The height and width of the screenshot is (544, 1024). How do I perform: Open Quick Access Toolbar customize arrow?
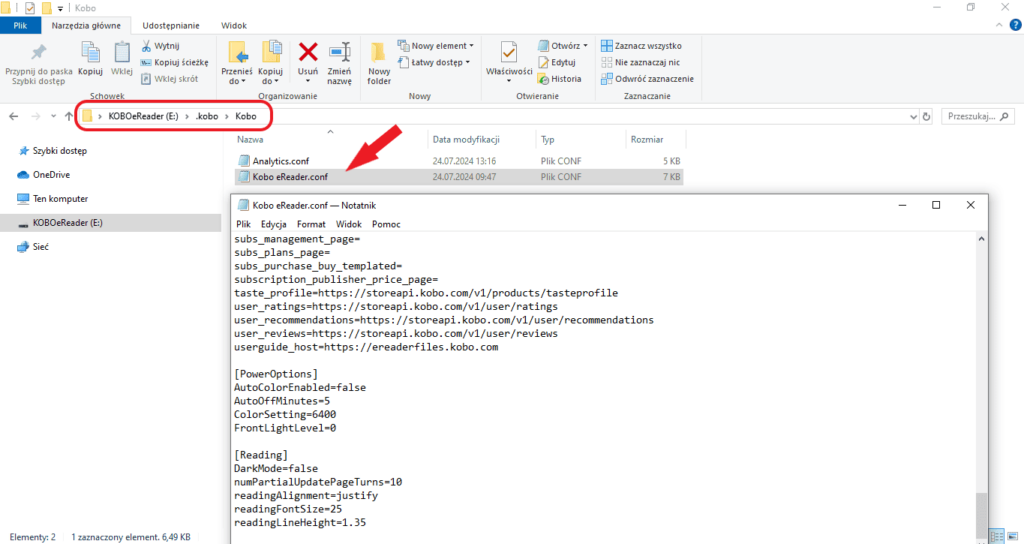(x=60, y=8)
